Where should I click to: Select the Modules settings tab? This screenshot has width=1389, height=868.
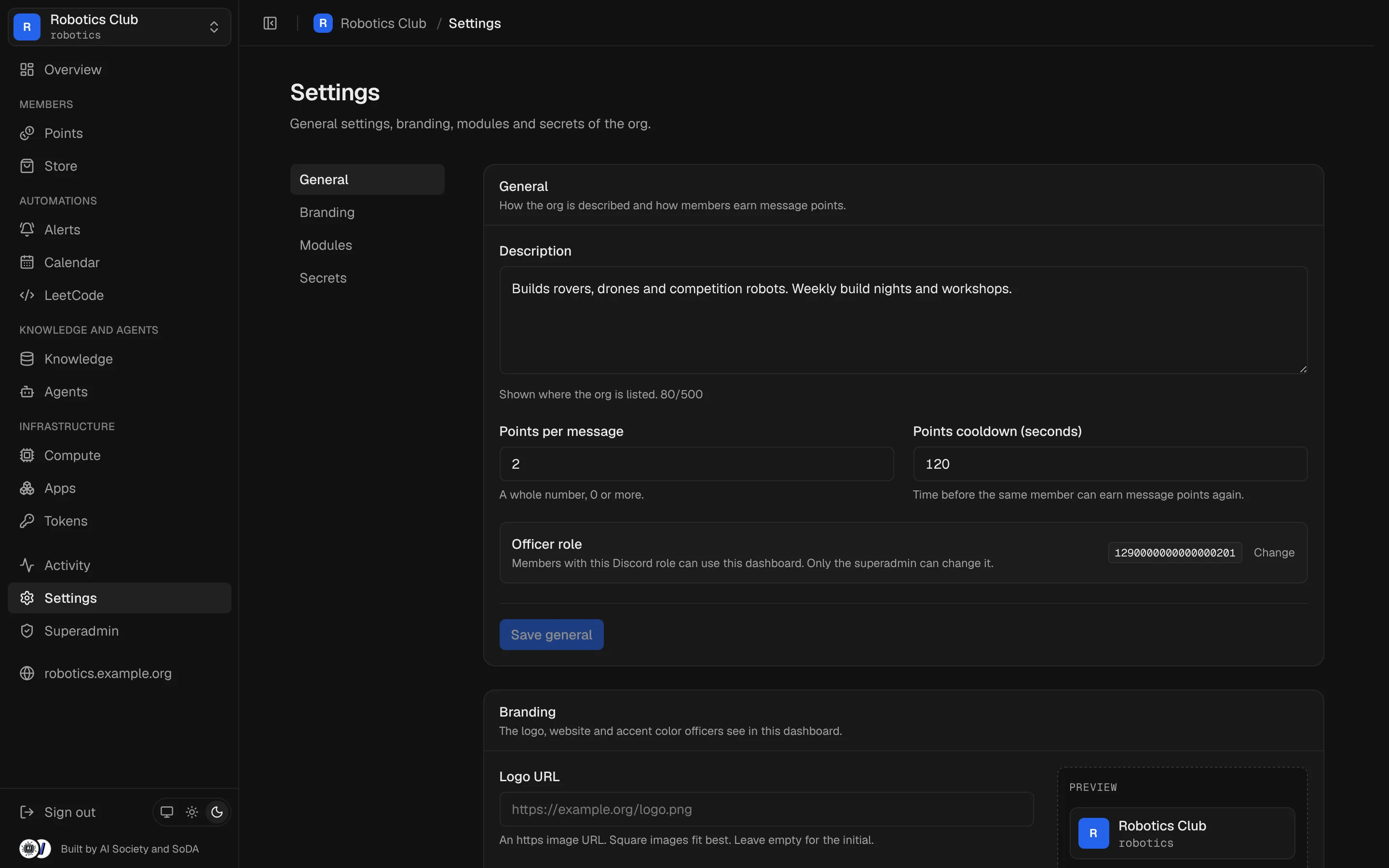(368, 245)
